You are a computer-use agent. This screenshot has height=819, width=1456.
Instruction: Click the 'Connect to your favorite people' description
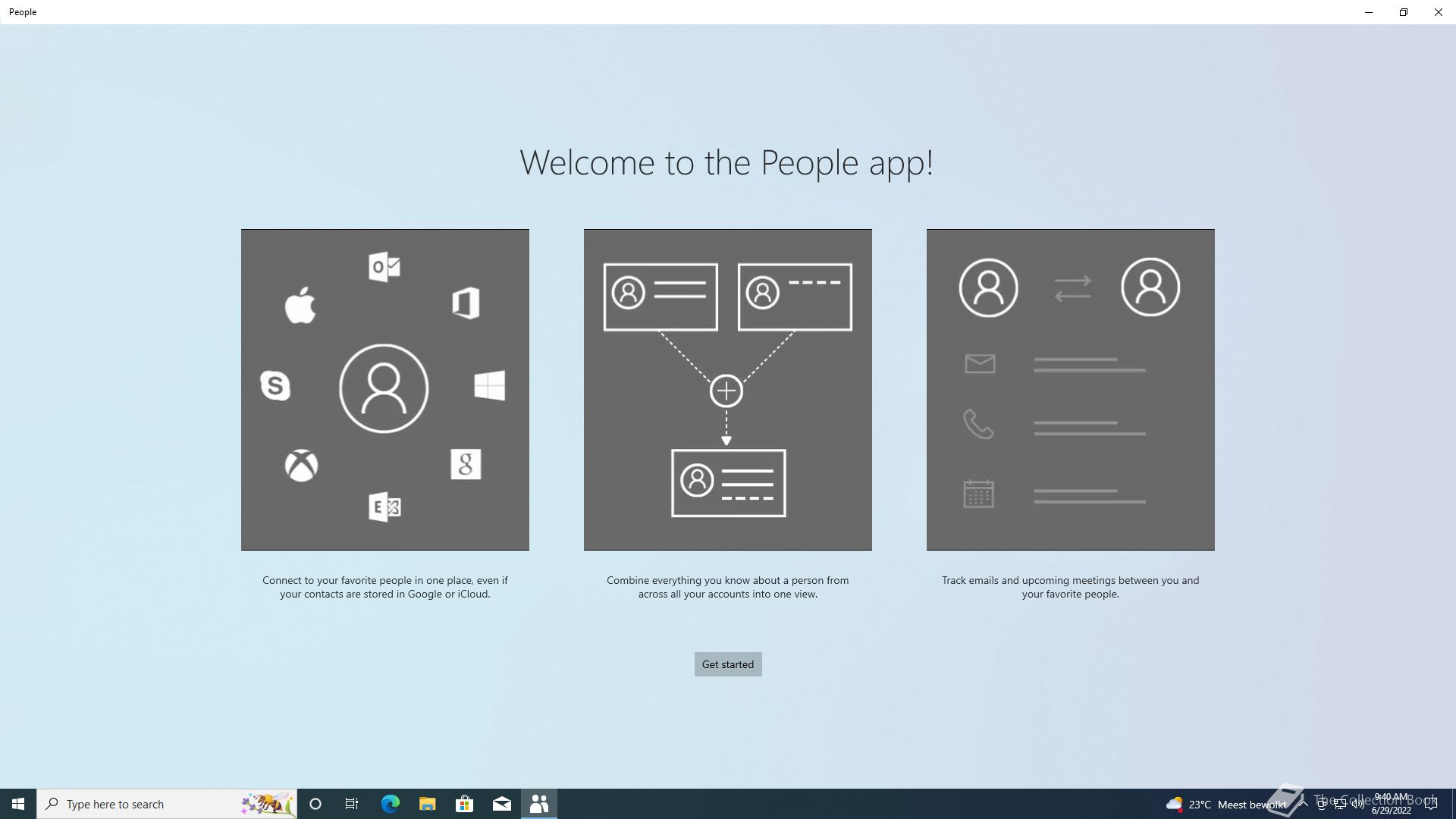385,587
